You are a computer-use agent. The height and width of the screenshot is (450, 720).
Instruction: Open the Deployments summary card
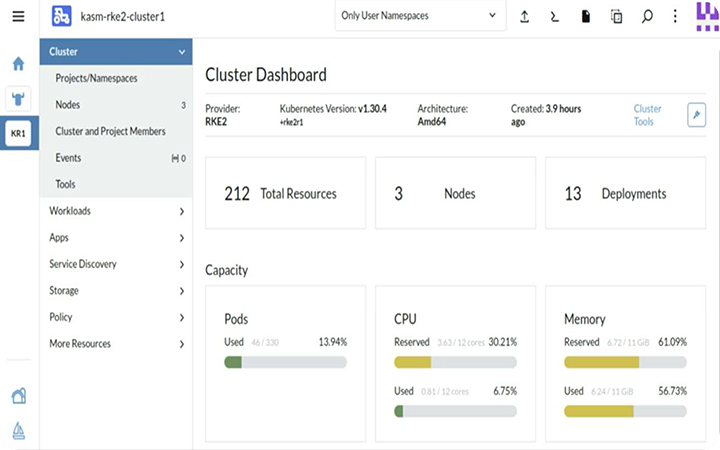tap(625, 194)
